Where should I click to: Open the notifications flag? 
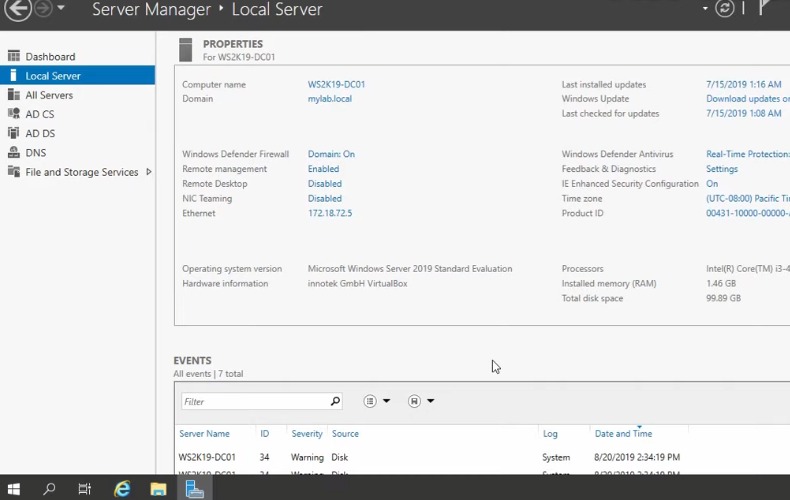pyautogui.click(x=765, y=9)
